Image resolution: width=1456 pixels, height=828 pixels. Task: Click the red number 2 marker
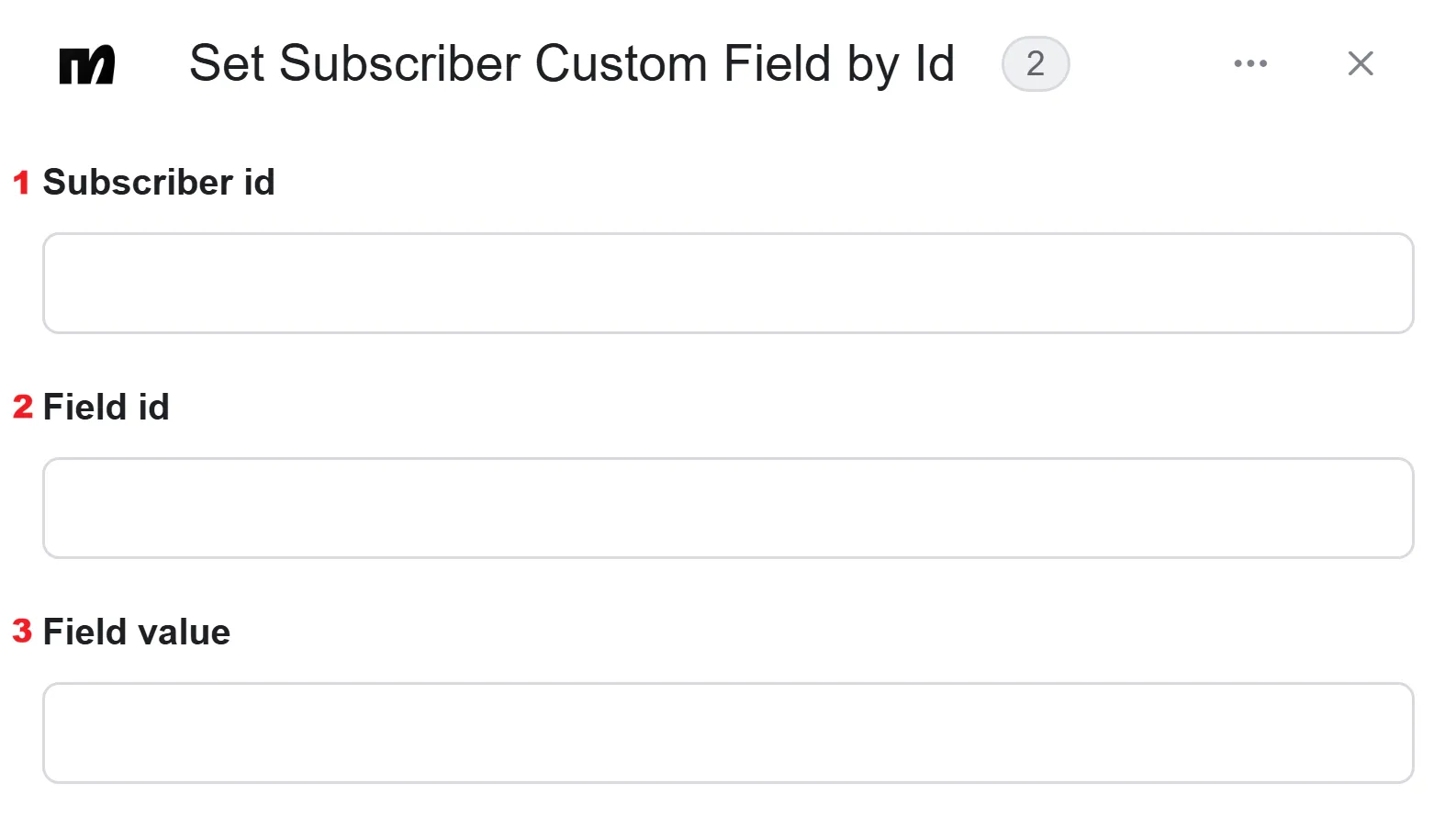23,407
